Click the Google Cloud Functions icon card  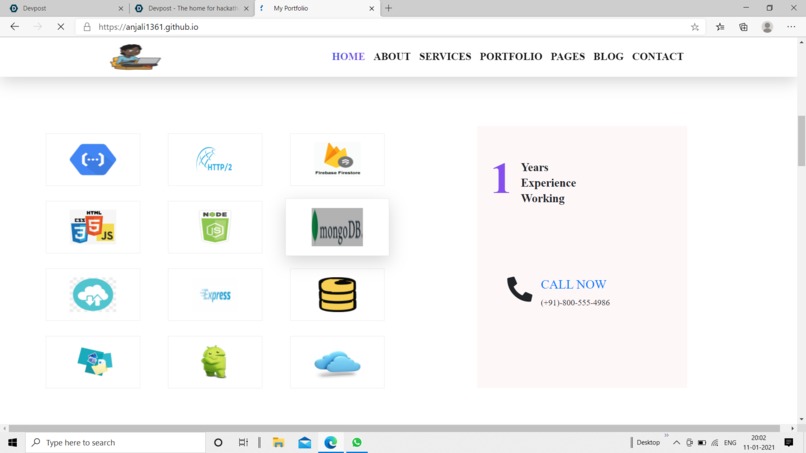(93, 159)
